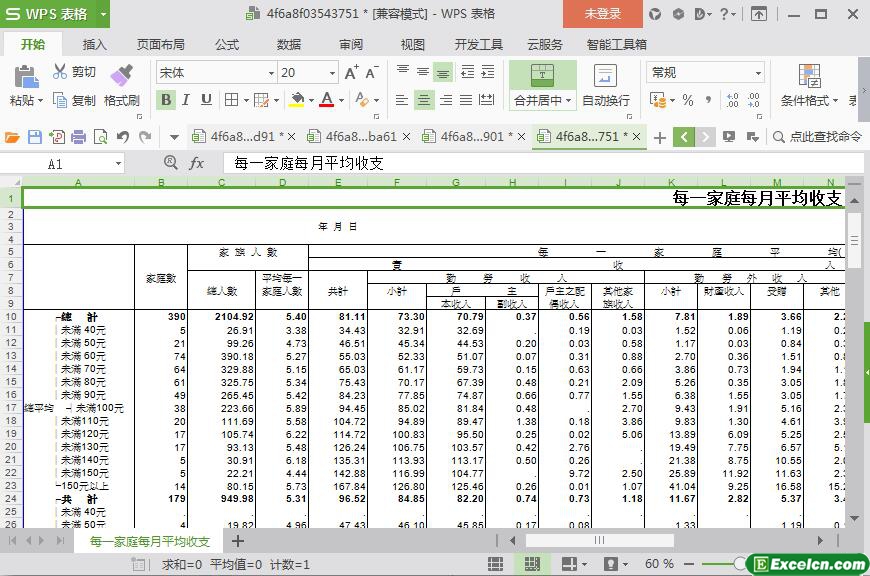Click the Save icon in quick access toolbar

(x=35, y=137)
